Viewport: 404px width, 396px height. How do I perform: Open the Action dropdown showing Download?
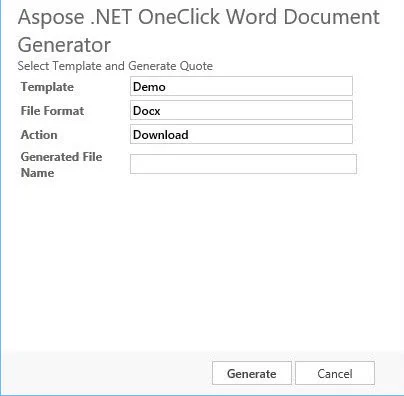(x=241, y=134)
